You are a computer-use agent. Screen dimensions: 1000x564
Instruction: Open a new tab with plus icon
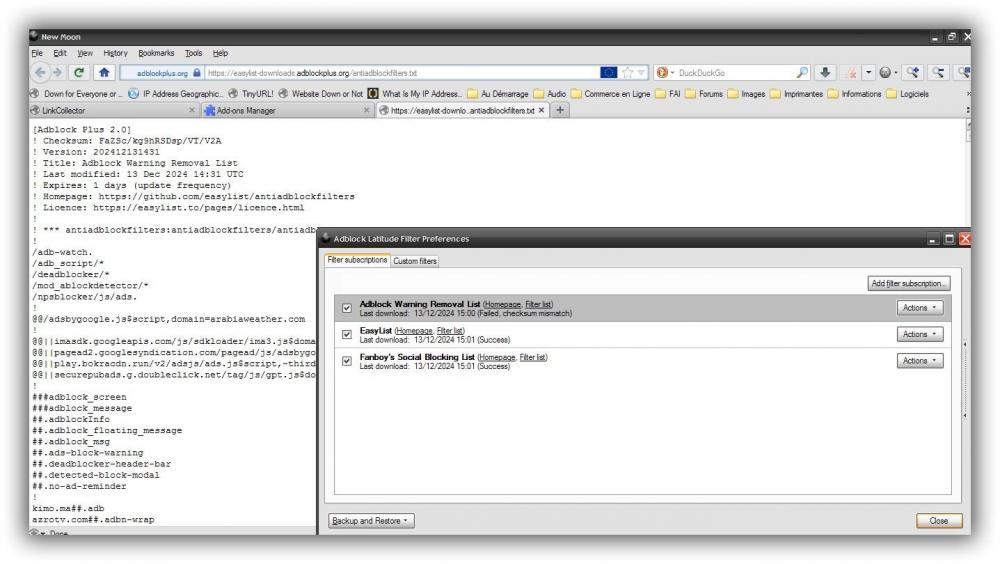coord(561,110)
